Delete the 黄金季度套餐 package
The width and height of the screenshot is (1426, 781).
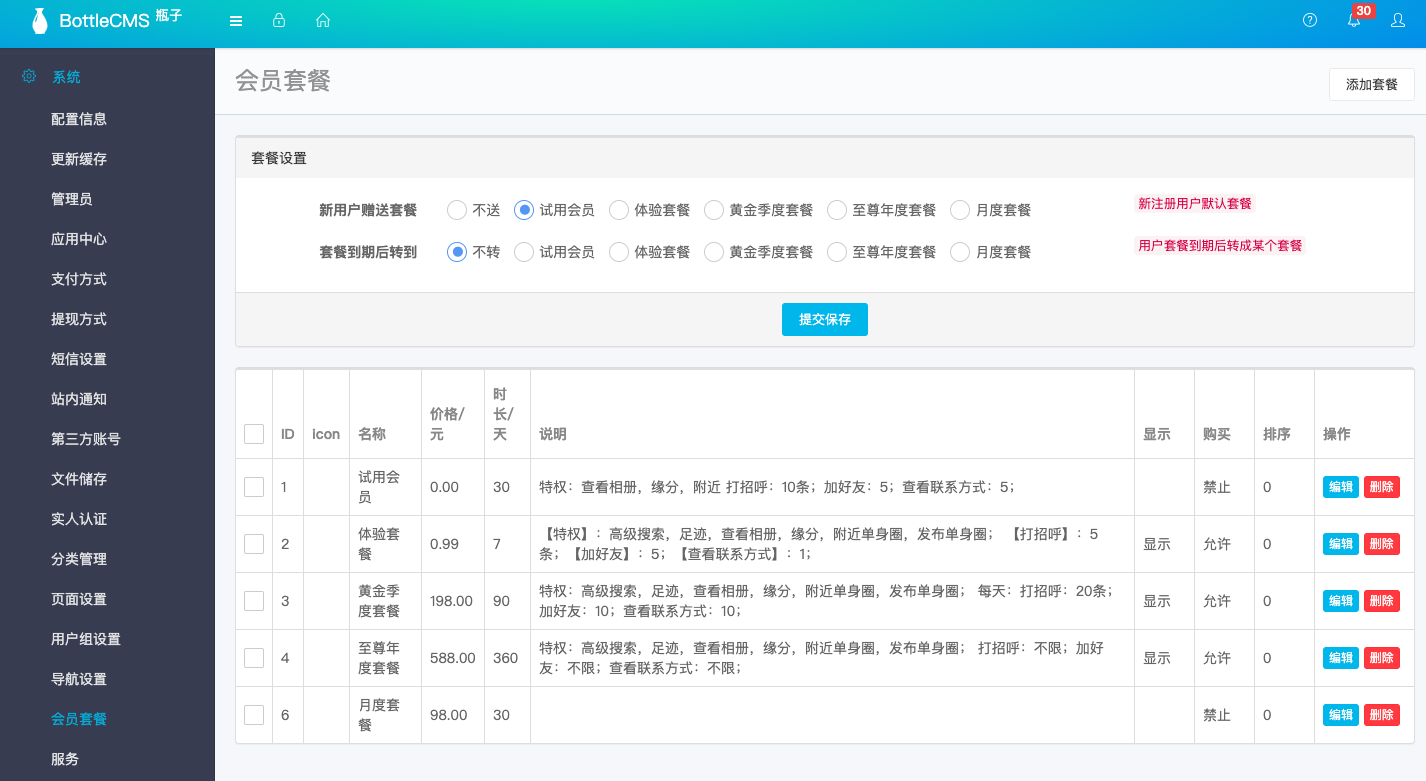[1381, 601]
